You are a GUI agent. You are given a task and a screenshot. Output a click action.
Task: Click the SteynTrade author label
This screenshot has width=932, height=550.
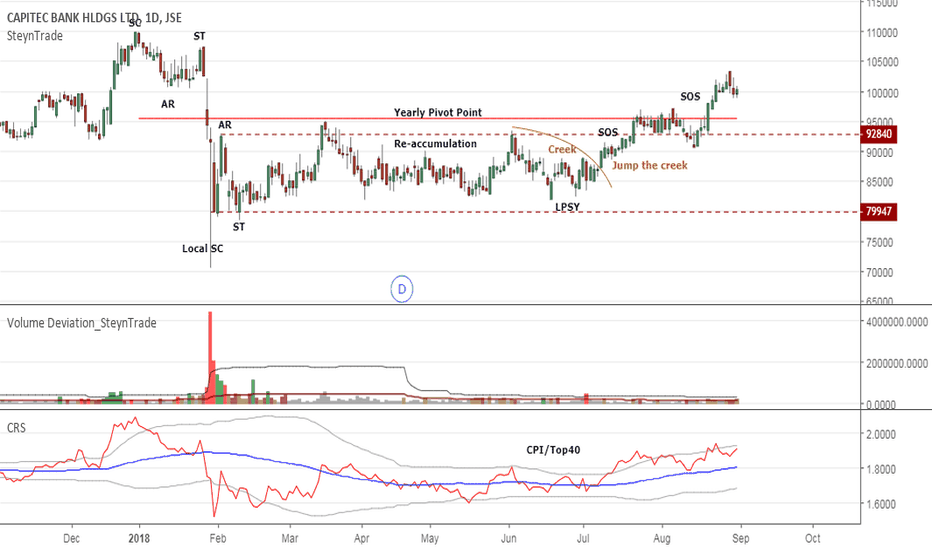tap(34, 36)
